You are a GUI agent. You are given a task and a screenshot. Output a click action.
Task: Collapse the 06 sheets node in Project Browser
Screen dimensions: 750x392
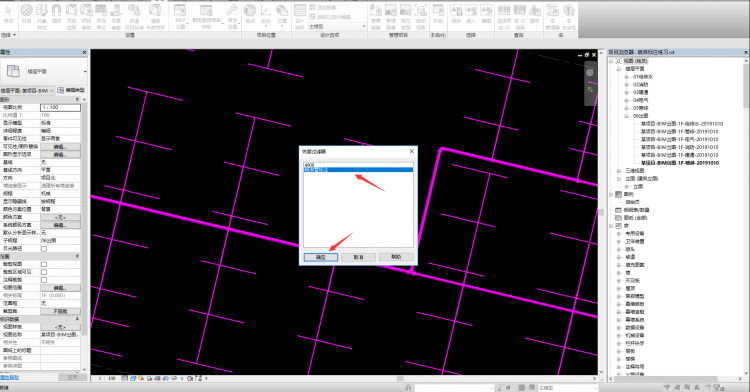(627, 116)
